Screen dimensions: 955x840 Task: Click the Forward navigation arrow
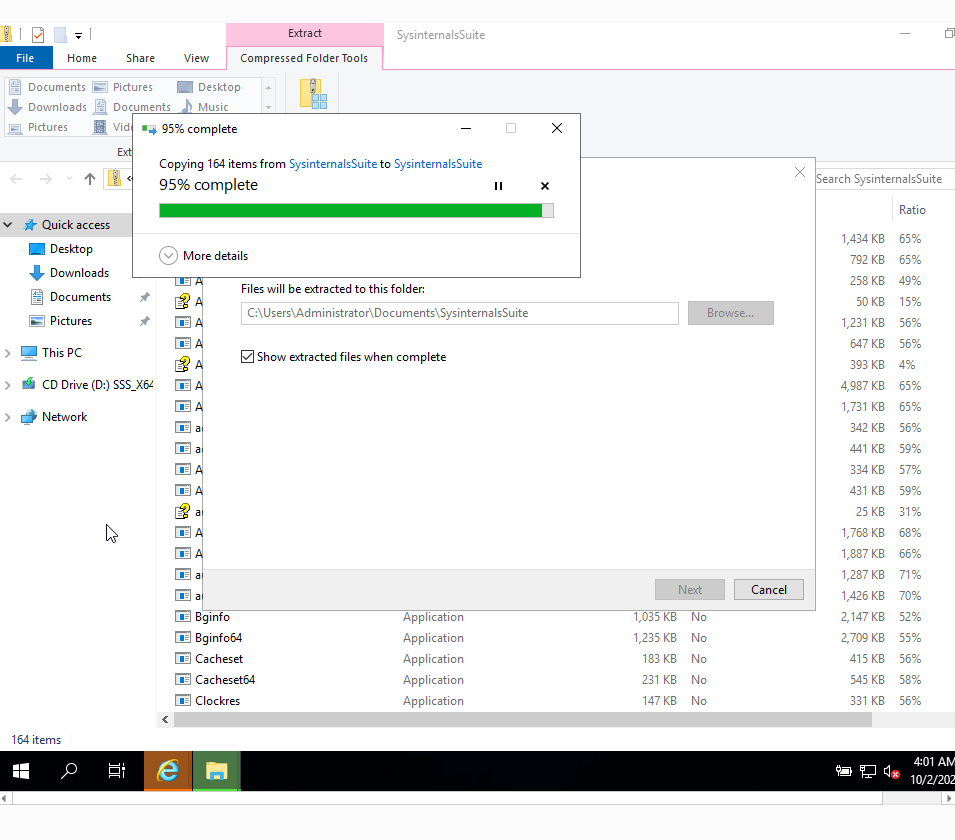(46, 179)
